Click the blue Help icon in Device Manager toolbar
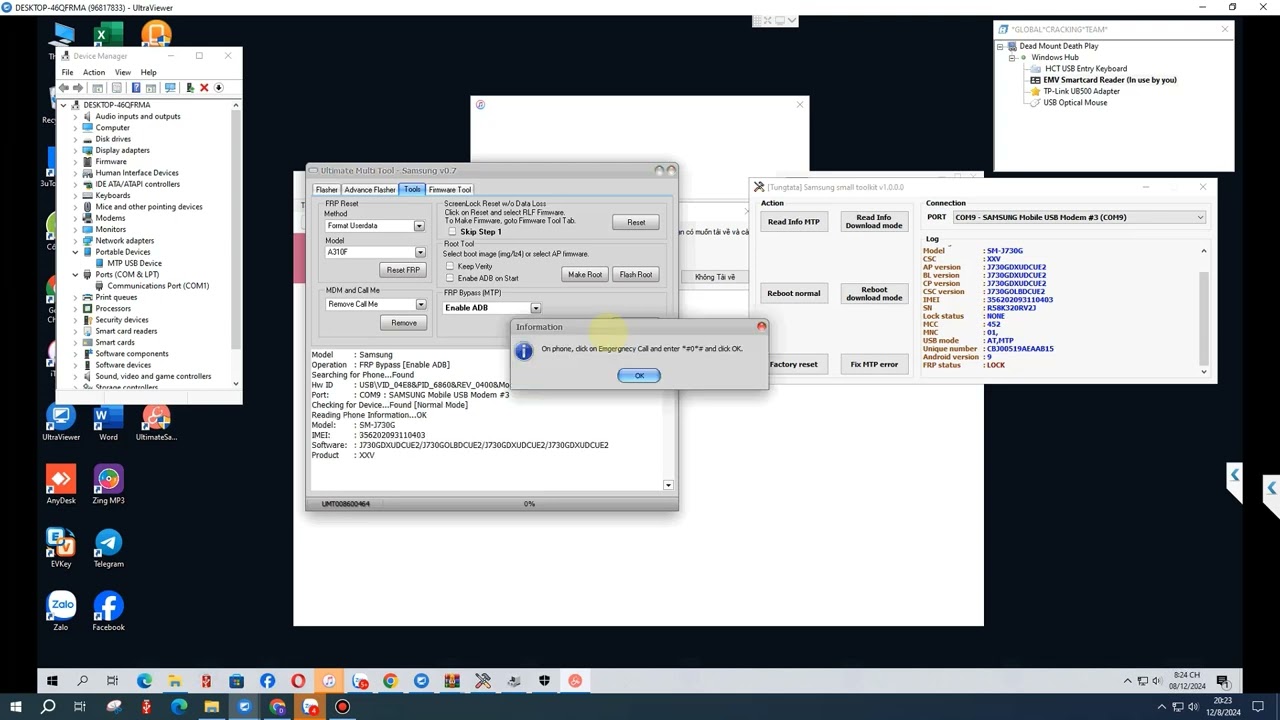 coord(134,88)
